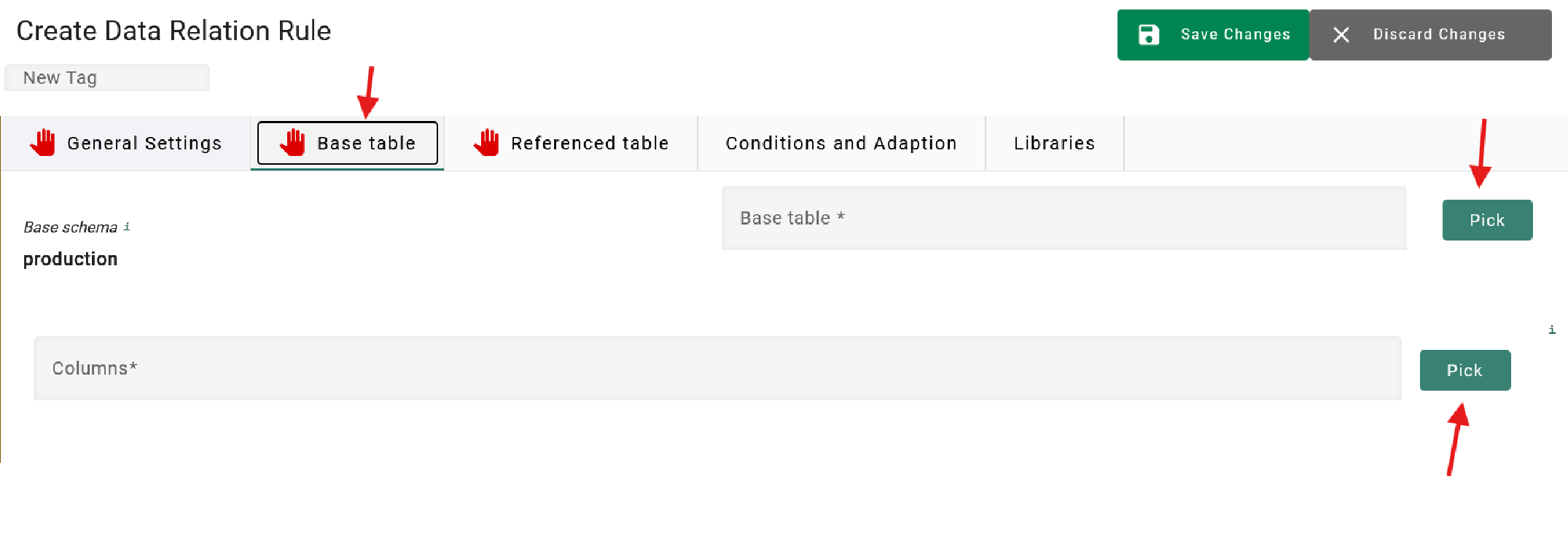The width and height of the screenshot is (1568, 543).
Task: Open the Conditions and Adaption tab
Action: pyautogui.click(x=841, y=144)
